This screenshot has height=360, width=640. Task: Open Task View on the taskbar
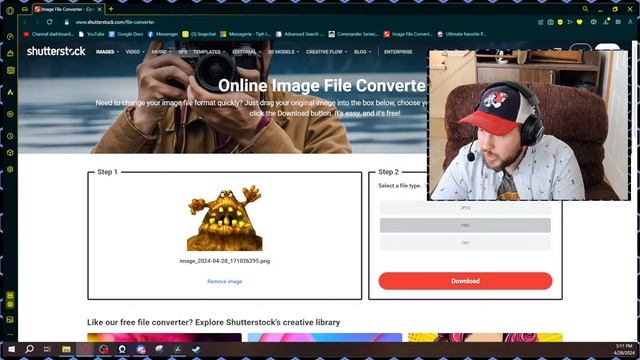tap(47, 349)
